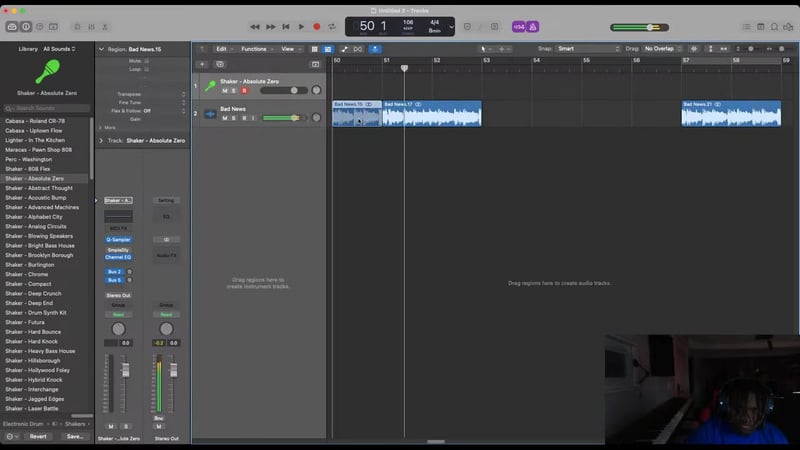Toggle the Region Loop checkbox
The image size is (800, 450).
147,69
